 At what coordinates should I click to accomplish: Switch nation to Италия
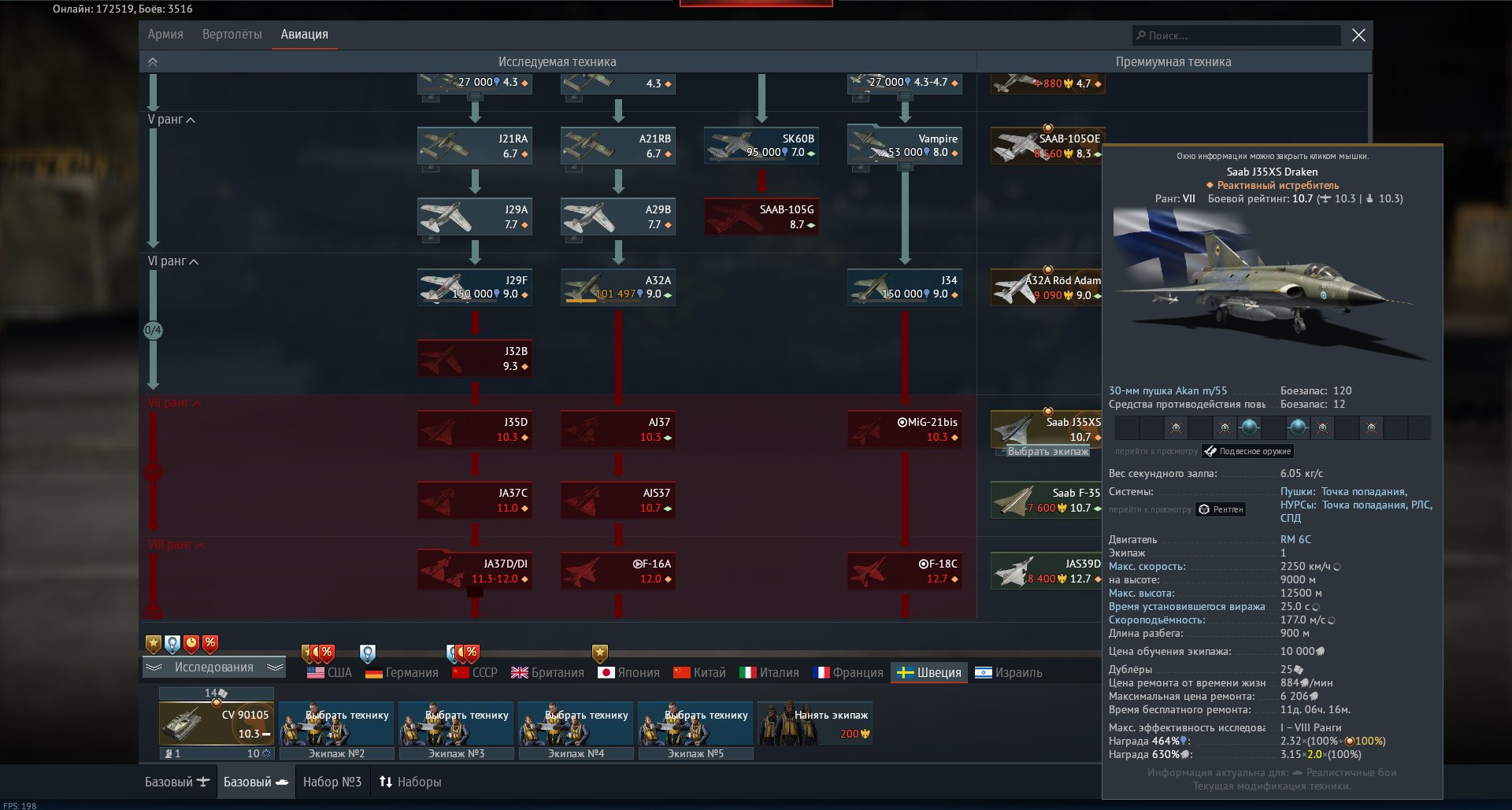[769, 673]
